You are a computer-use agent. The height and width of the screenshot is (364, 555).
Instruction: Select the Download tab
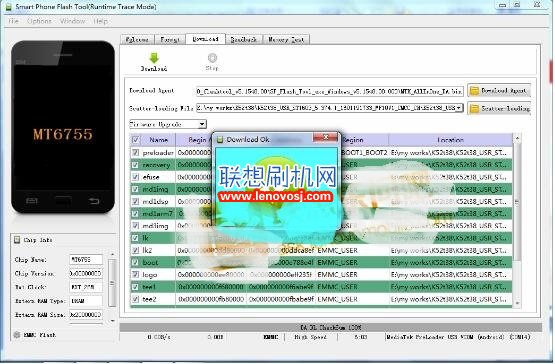pos(205,39)
